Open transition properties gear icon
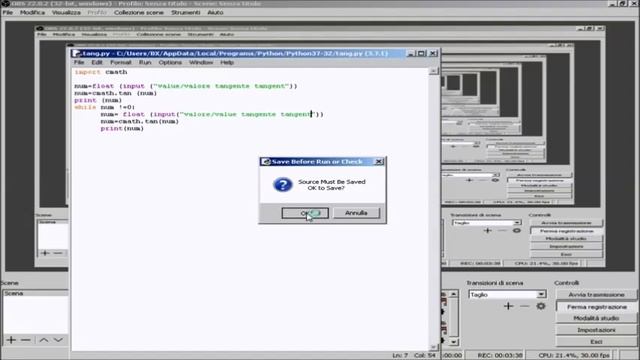Screen dimensions: 640x360 (x=541, y=306)
